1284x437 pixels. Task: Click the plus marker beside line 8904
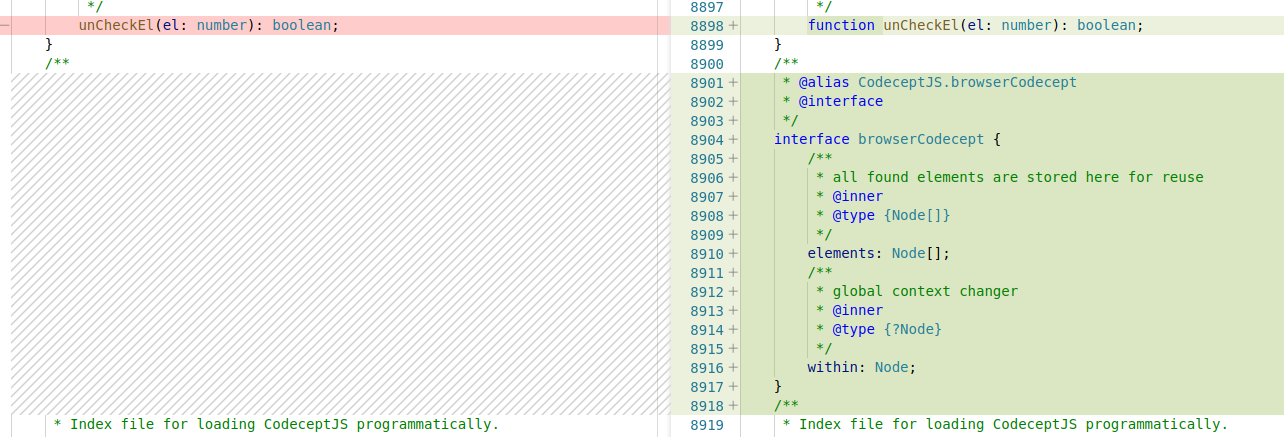click(x=734, y=139)
